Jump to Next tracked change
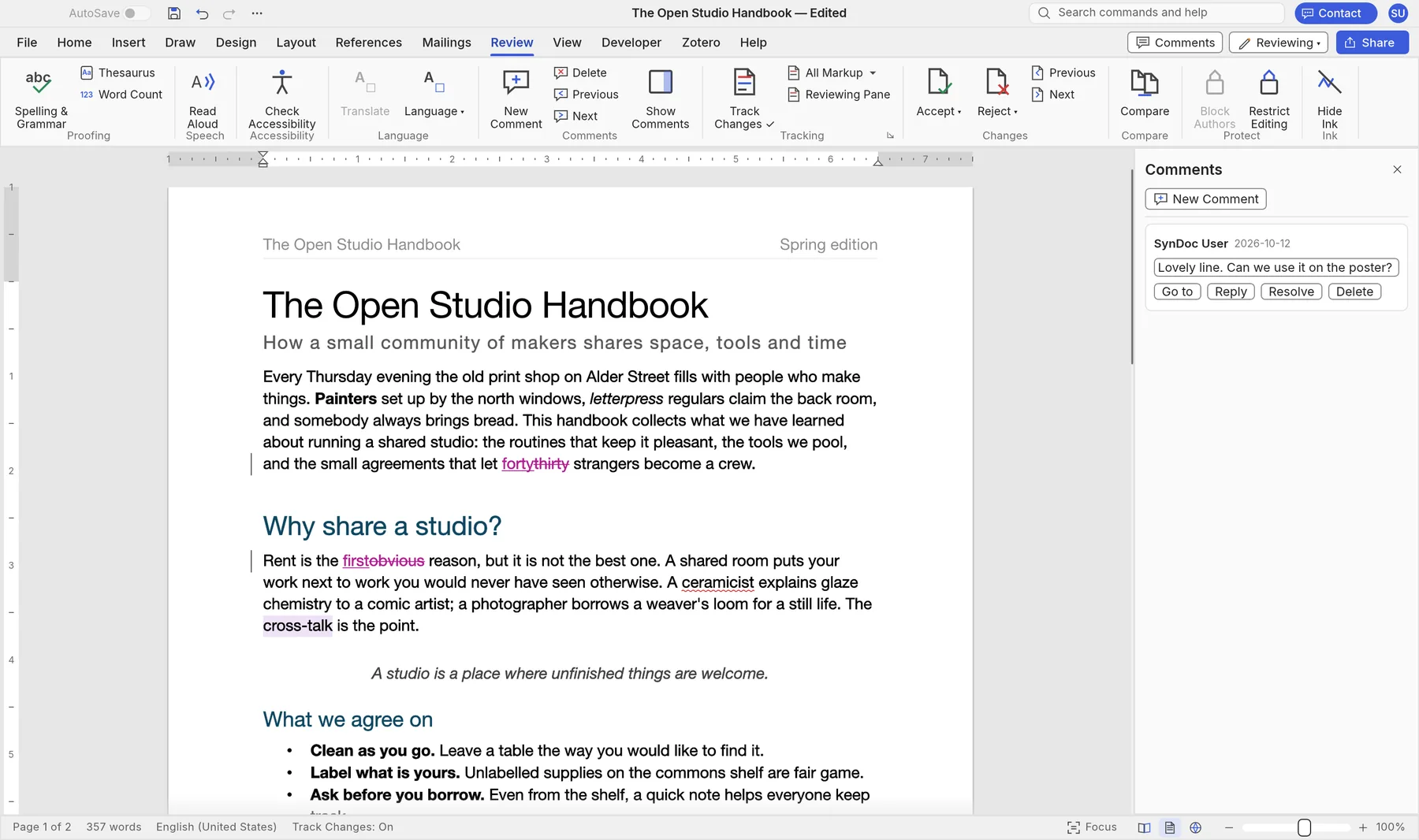The width and height of the screenshot is (1419, 840). pyautogui.click(x=1053, y=95)
